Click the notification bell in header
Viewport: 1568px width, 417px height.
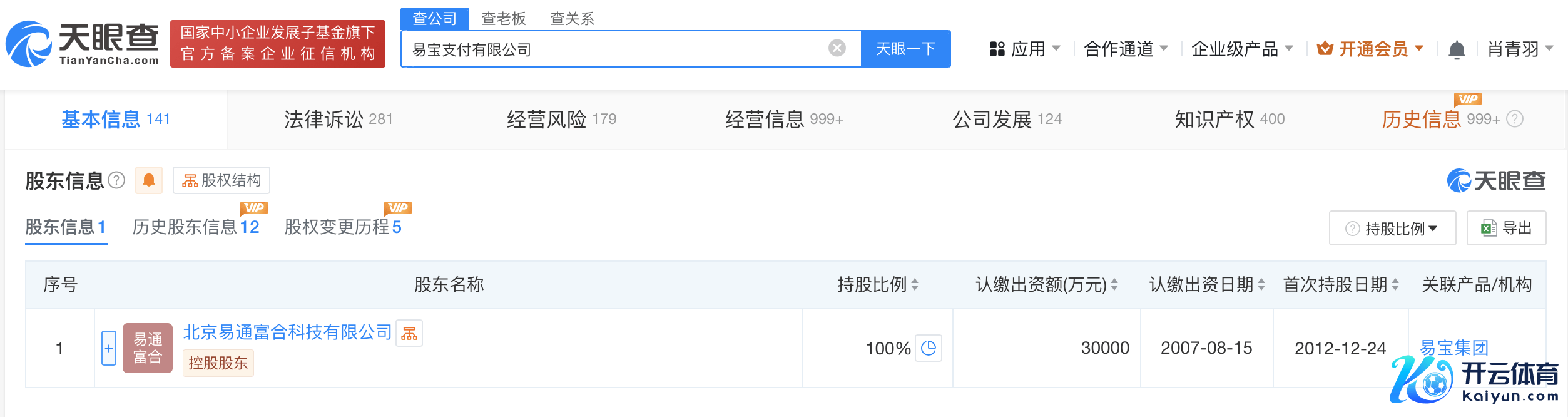pyautogui.click(x=1457, y=49)
